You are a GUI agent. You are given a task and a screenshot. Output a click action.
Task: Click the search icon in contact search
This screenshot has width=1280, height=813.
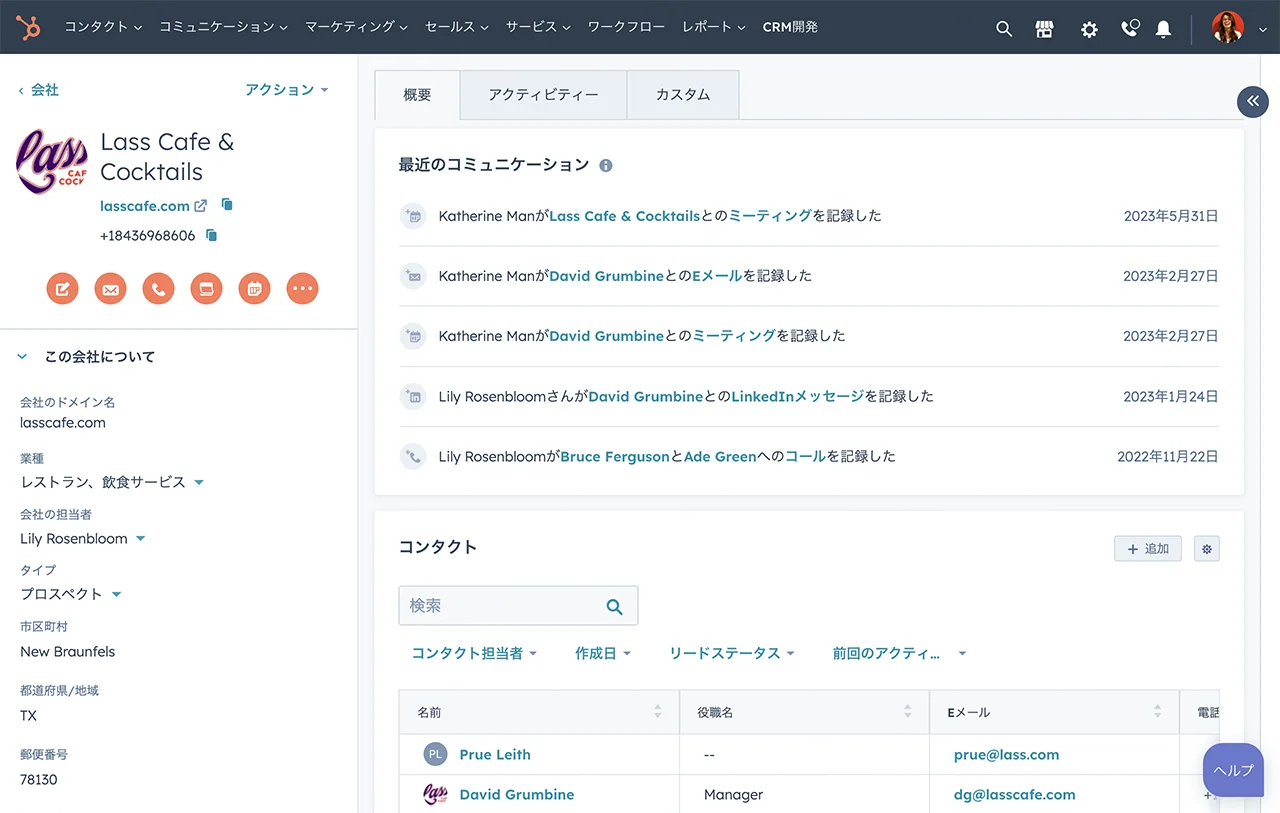tap(614, 606)
